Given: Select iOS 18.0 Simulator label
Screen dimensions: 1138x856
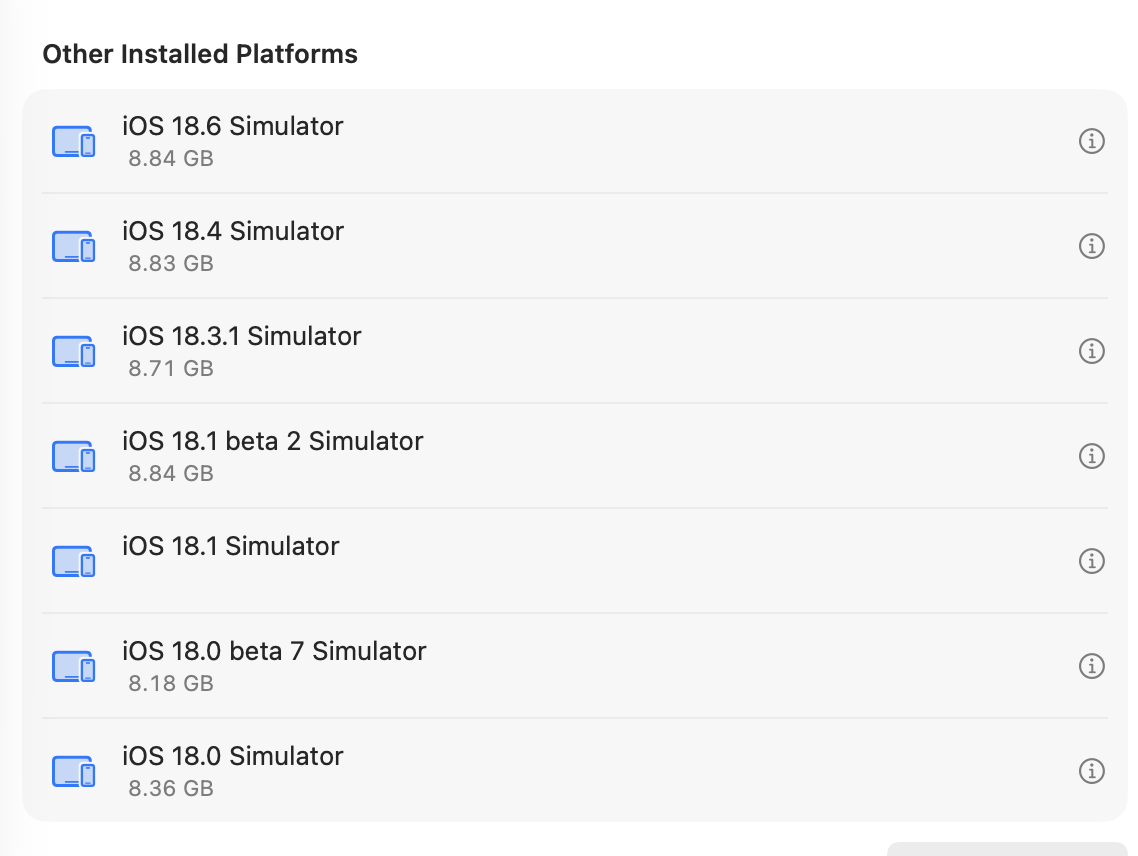Looking at the screenshot, I should (233, 757).
